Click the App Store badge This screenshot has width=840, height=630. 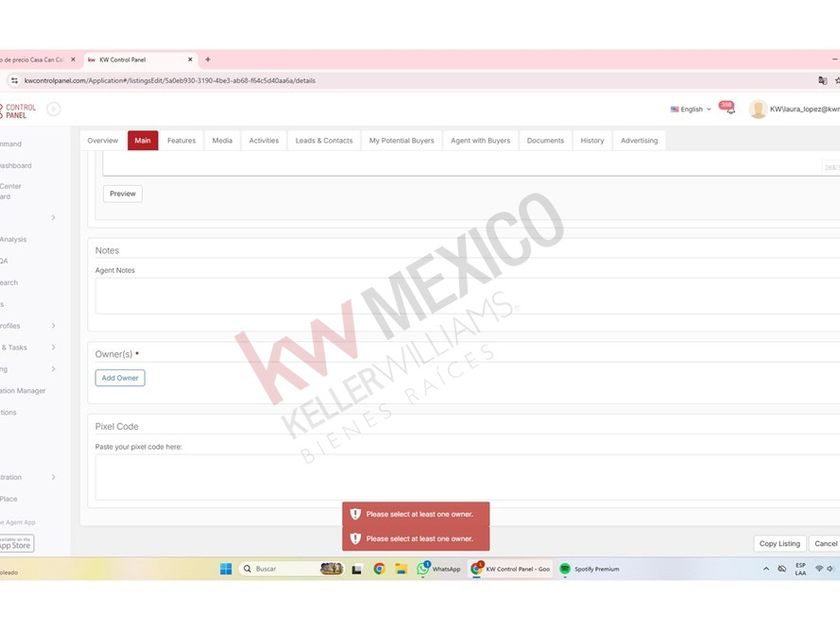pyautogui.click(x=16, y=543)
